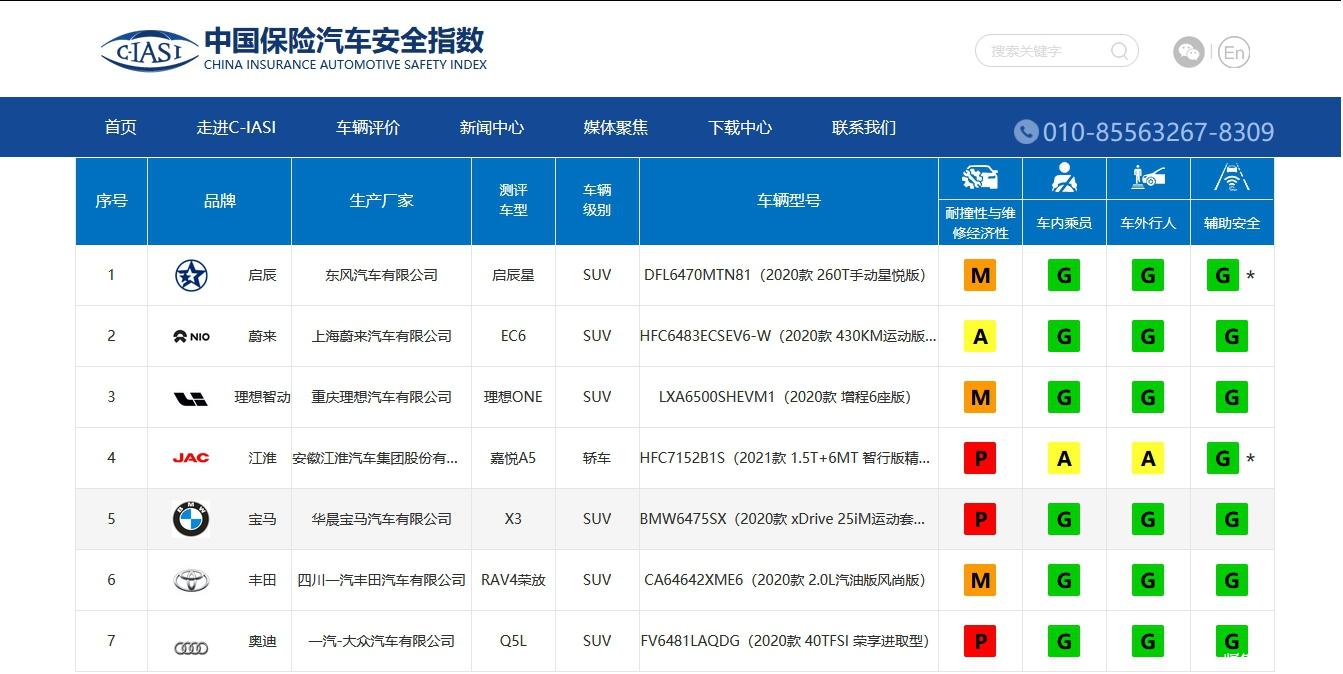Click the red P crashworthiness rating for BMW X3
The image size is (1343, 674).
click(x=980, y=519)
